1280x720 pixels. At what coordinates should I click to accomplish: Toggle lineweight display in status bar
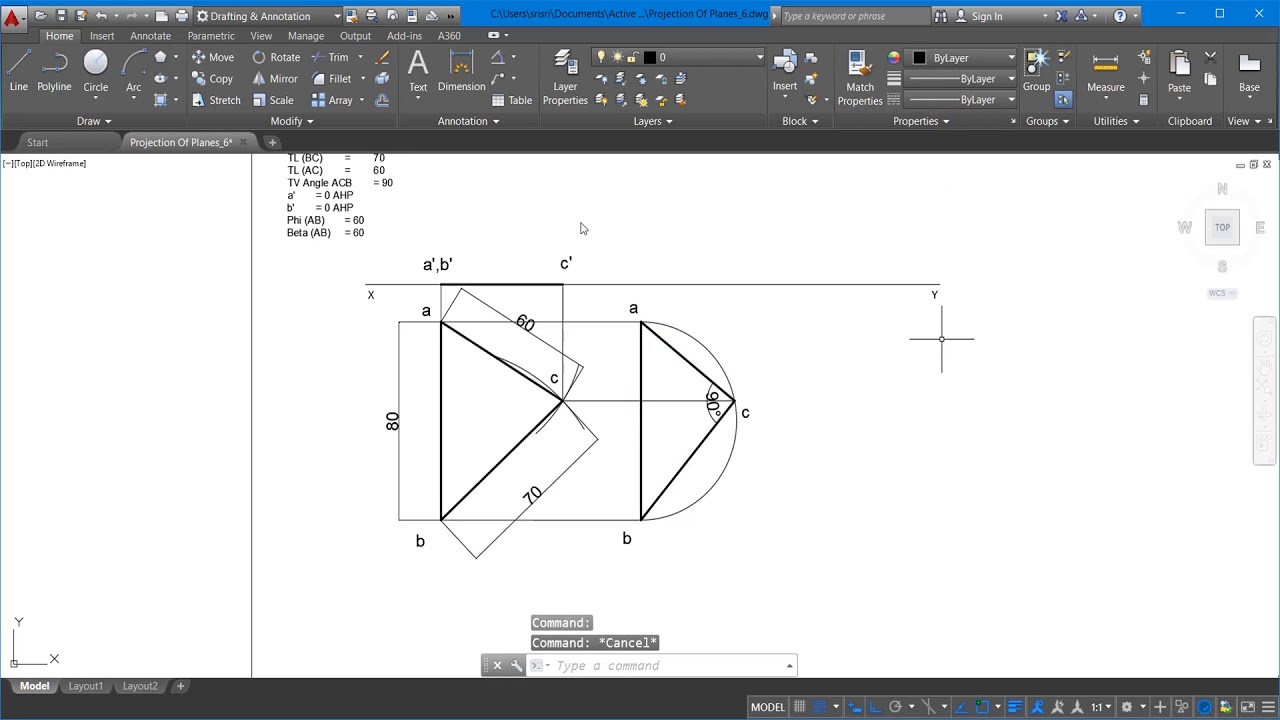coord(1015,707)
